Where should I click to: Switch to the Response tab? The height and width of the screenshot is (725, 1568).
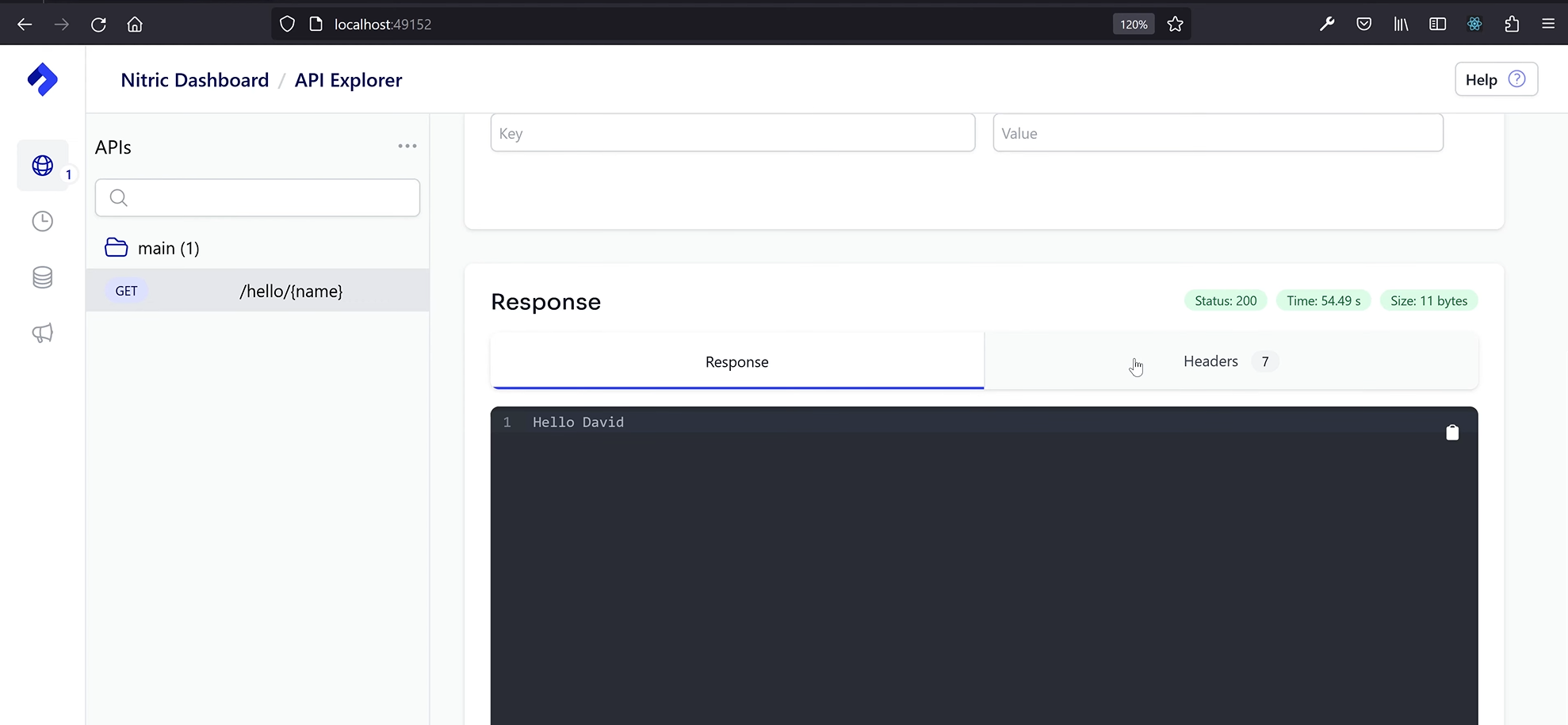coord(736,361)
